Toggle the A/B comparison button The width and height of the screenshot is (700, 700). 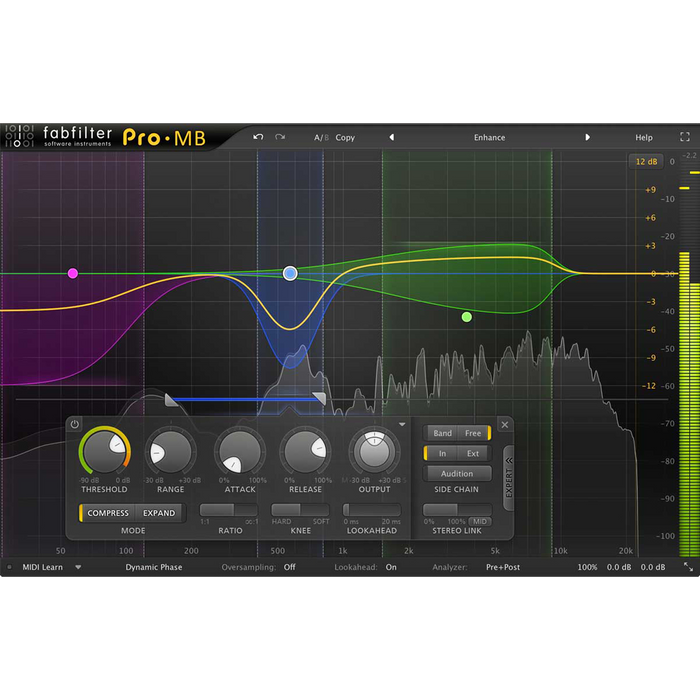click(321, 138)
